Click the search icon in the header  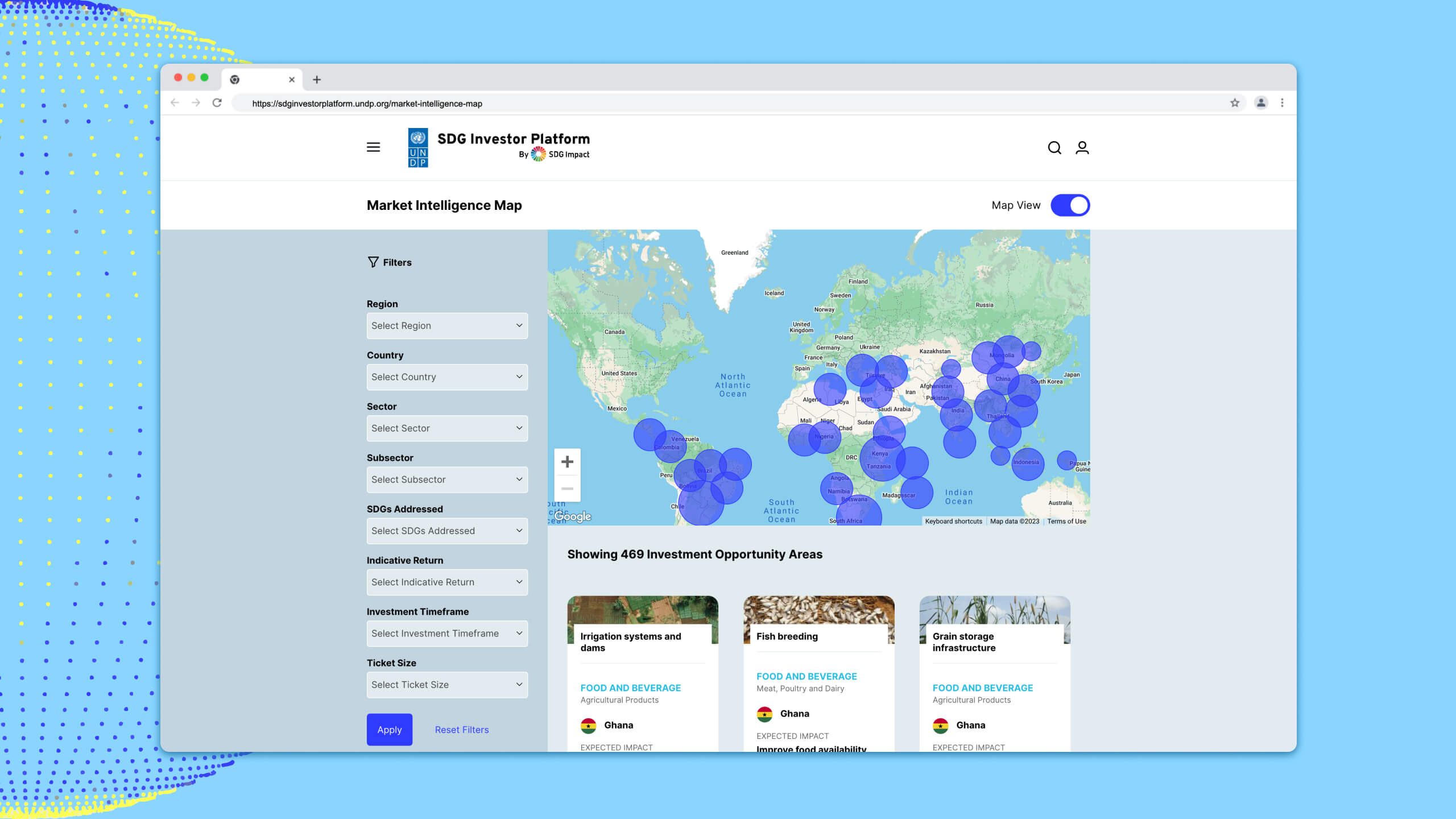tap(1055, 147)
